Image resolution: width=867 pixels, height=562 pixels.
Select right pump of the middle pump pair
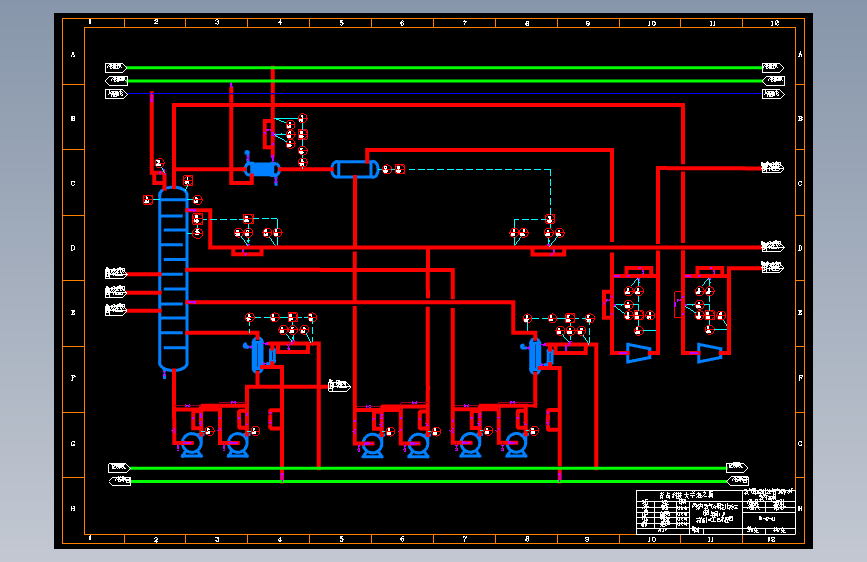pyautogui.click(x=418, y=445)
